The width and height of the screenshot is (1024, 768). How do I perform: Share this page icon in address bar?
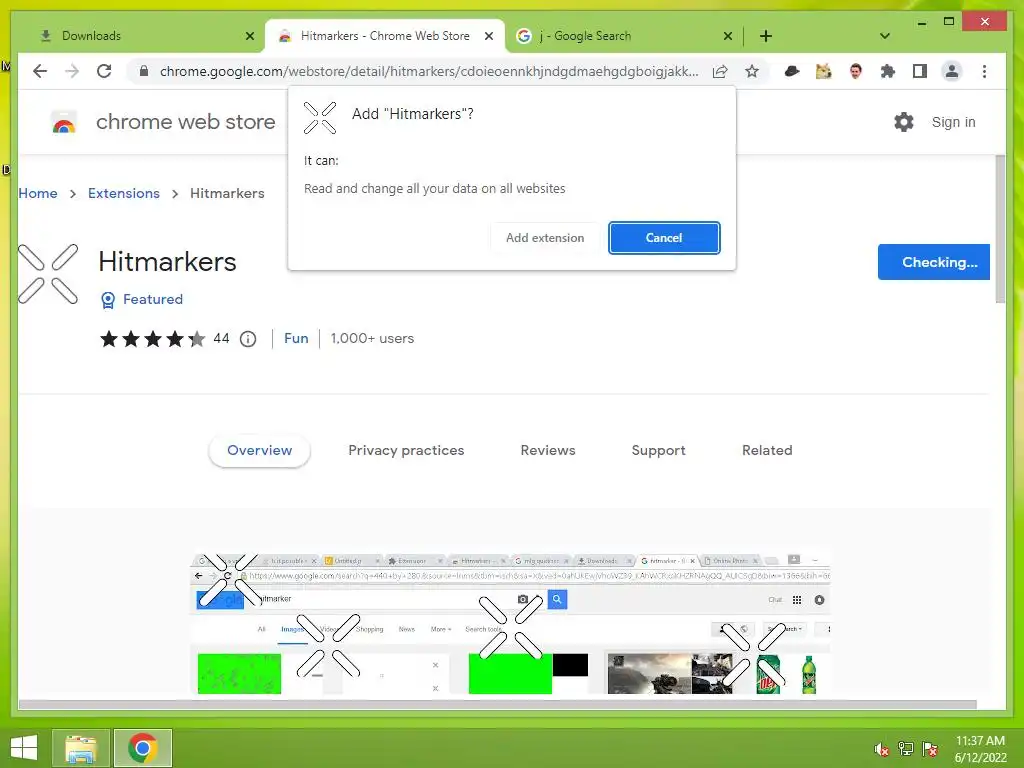click(x=720, y=71)
